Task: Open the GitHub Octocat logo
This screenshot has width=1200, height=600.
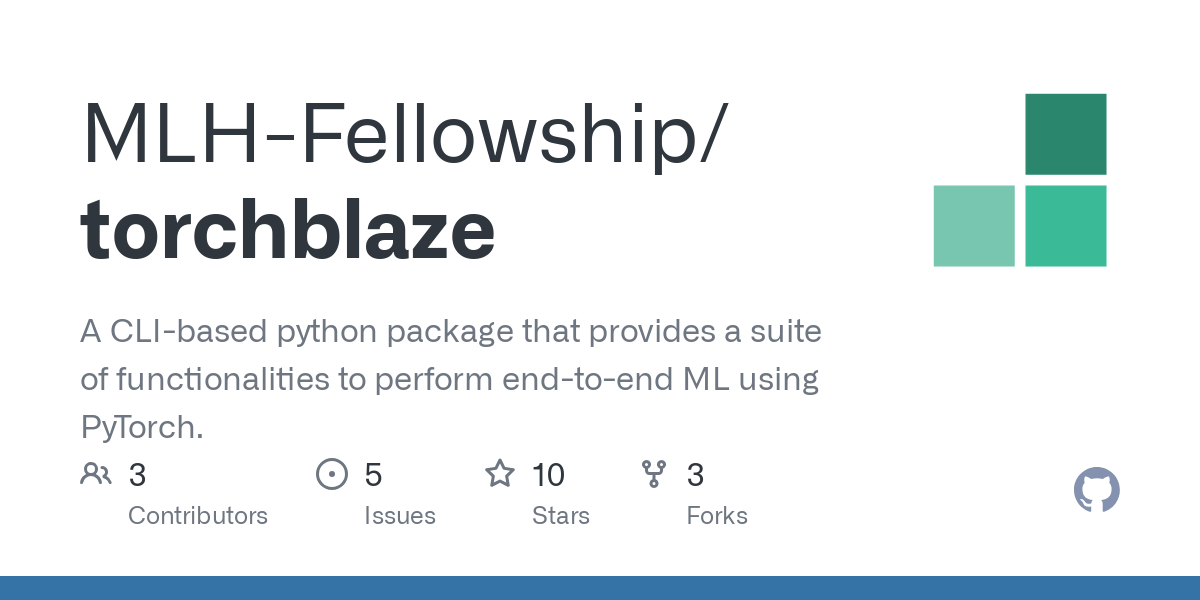Action: point(1096,490)
